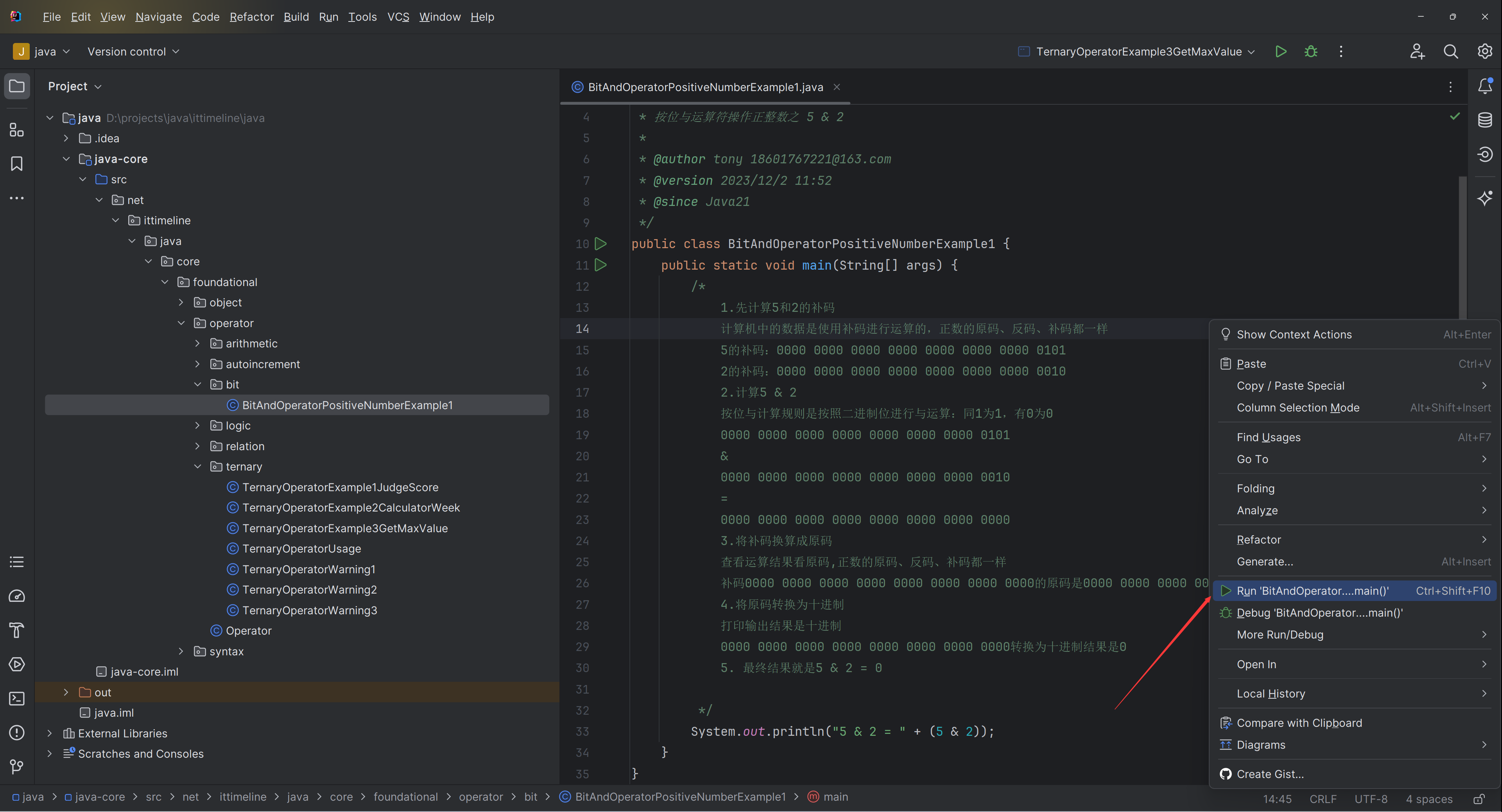Click the green inspections checkmark widget
The height and width of the screenshot is (812, 1502).
1455,116
